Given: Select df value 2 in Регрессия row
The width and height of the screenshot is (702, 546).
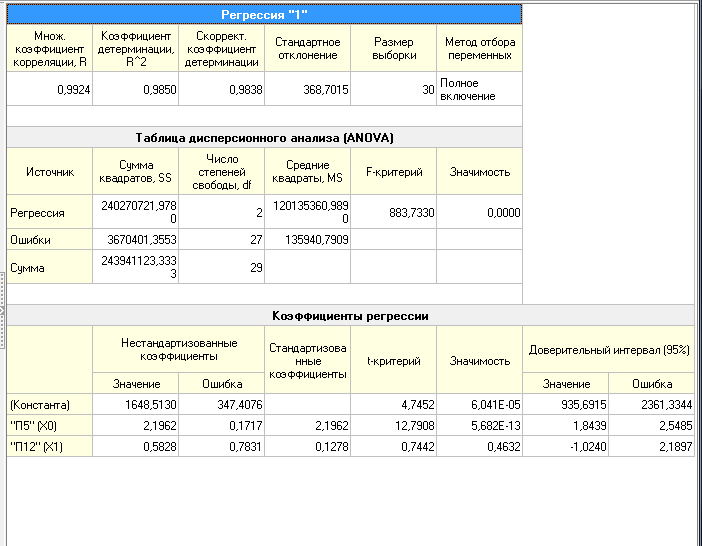Looking at the screenshot, I should pos(222,212).
